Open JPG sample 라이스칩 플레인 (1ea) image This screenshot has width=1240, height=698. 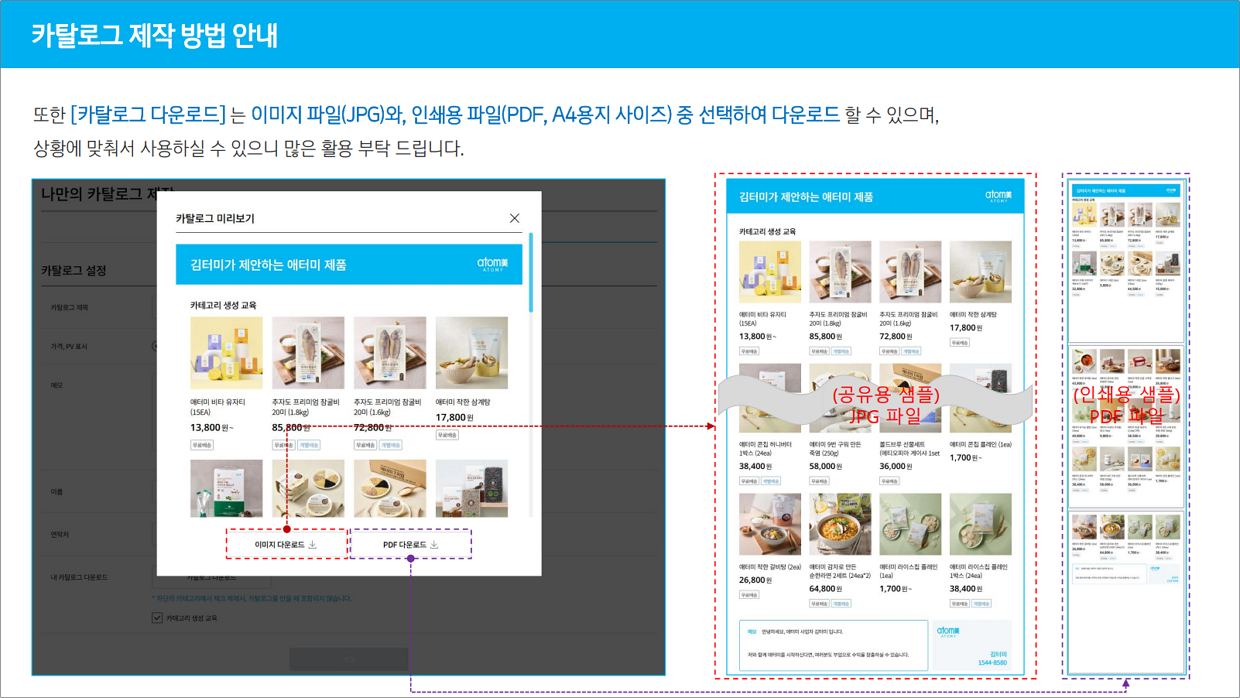(910, 524)
